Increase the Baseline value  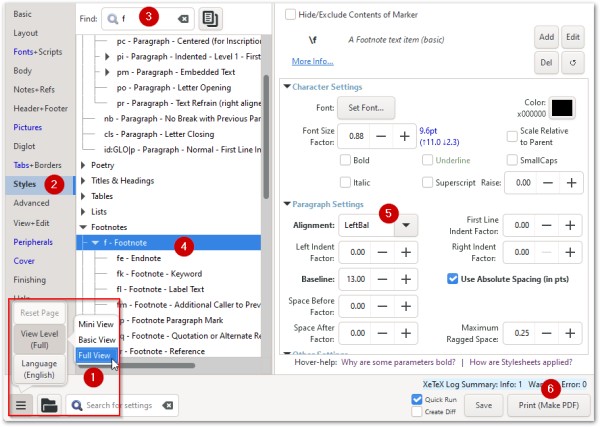tap(406, 279)
